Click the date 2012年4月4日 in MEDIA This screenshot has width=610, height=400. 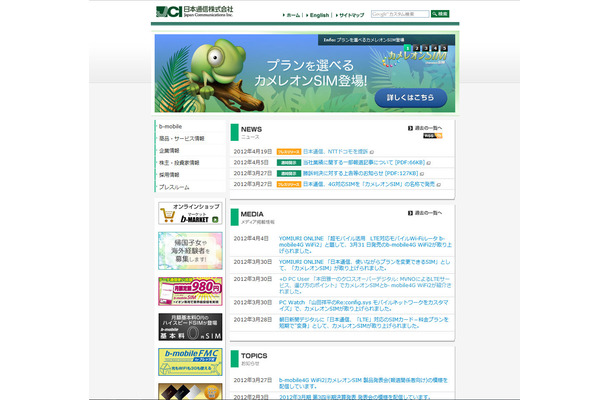tap(251, 239)
